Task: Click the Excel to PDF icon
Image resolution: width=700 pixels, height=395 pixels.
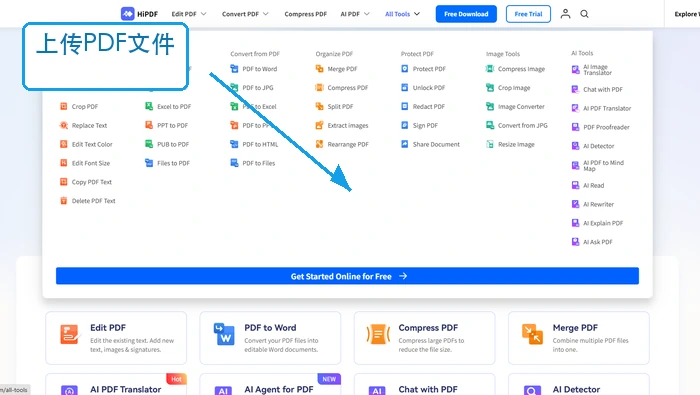Action: tap(149, 106)
